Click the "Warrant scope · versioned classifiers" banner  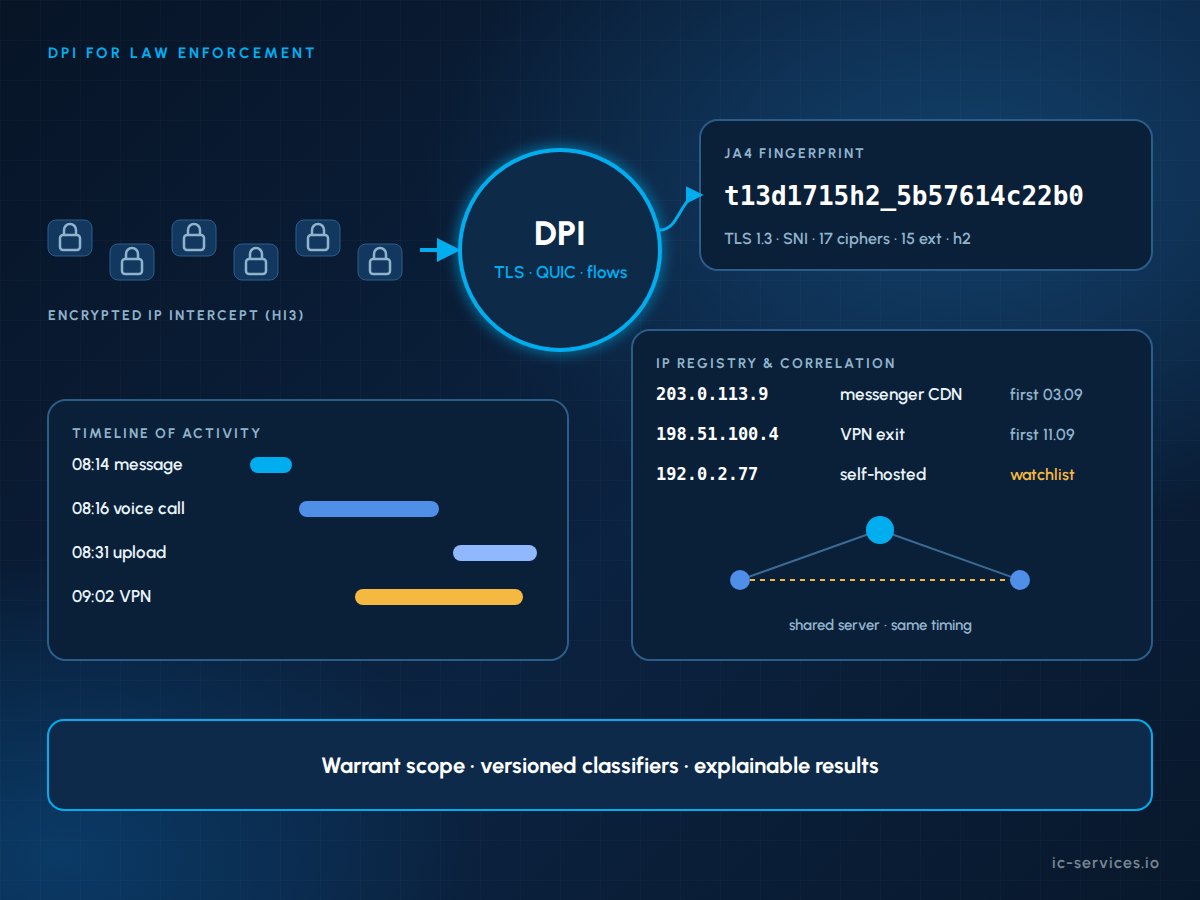tap(600, 765)
